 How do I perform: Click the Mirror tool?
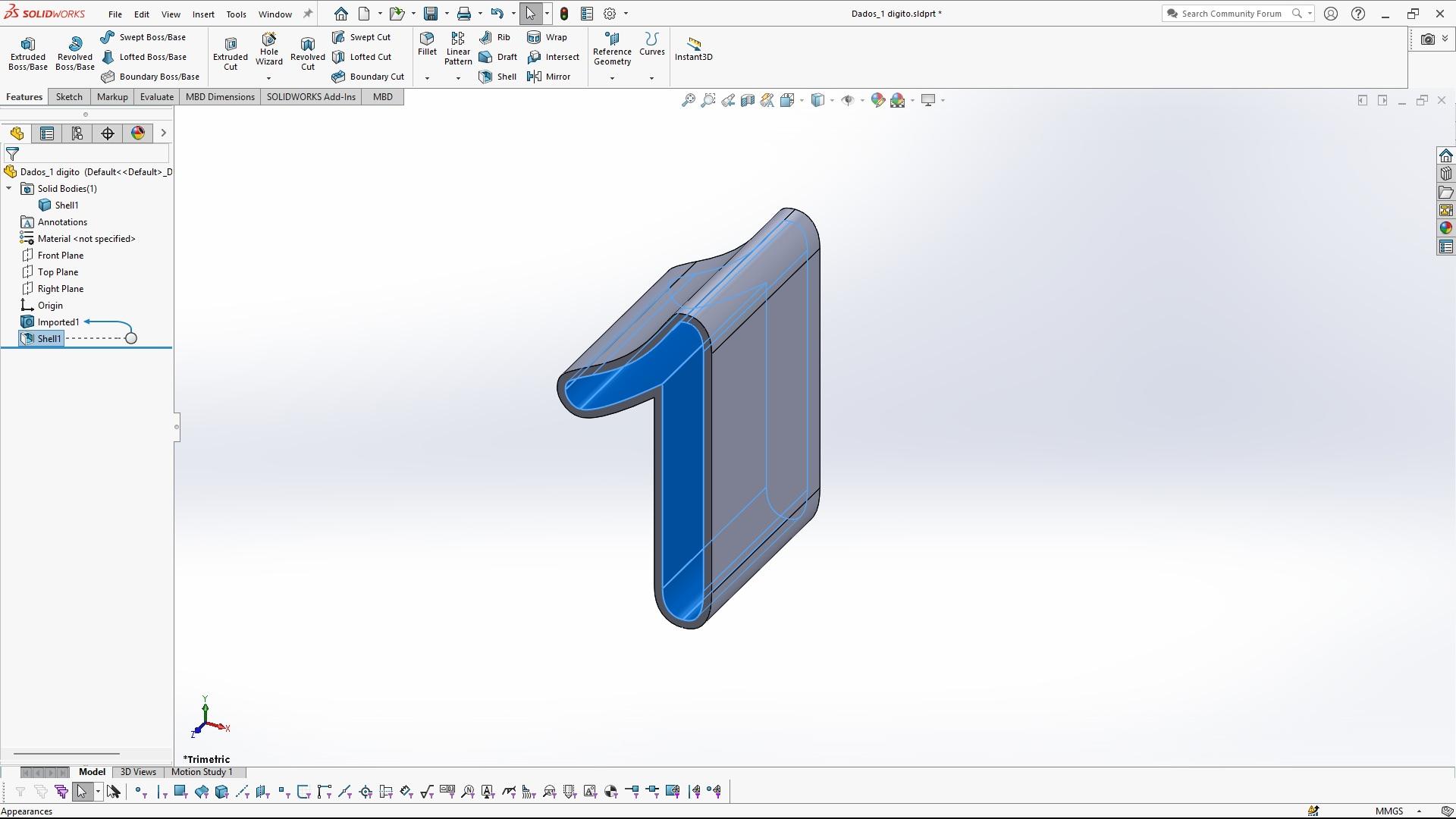pyautogui.click(x=549, y=77)
